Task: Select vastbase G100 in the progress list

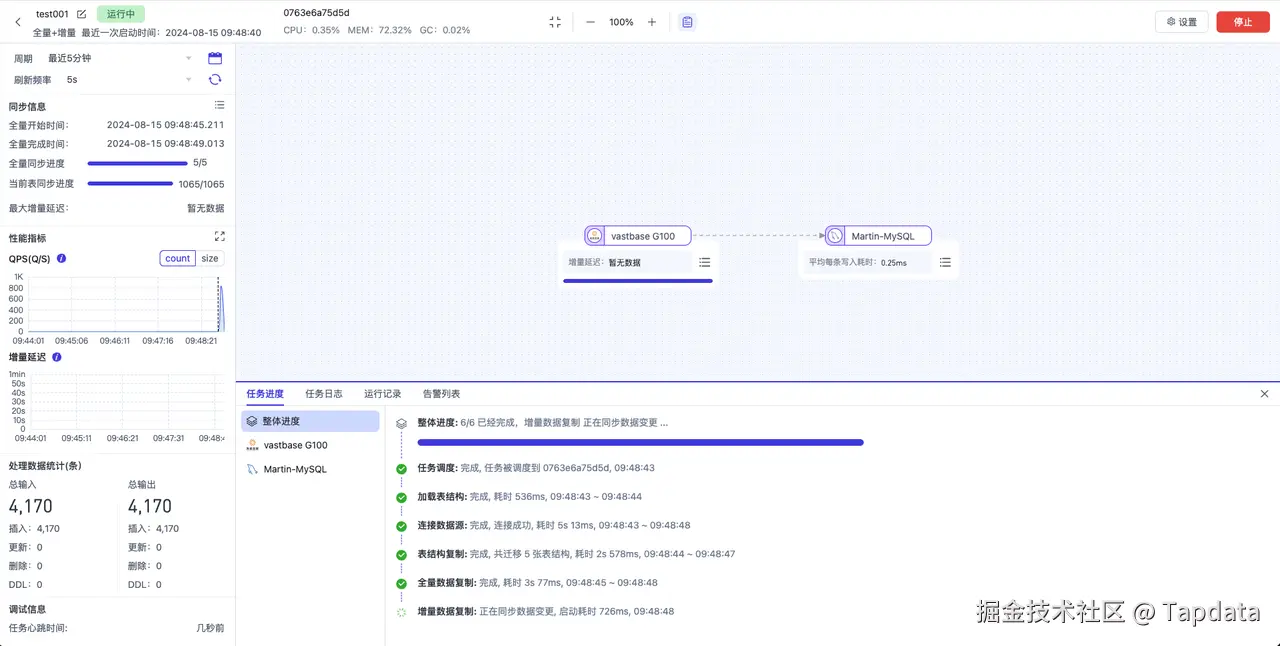Action: tap(310, 445)
